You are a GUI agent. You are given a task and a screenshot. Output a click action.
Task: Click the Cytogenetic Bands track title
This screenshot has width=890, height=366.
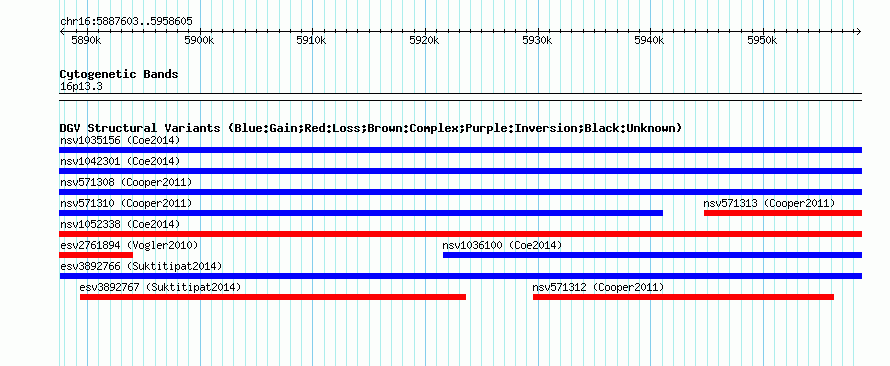coord(119,74)
